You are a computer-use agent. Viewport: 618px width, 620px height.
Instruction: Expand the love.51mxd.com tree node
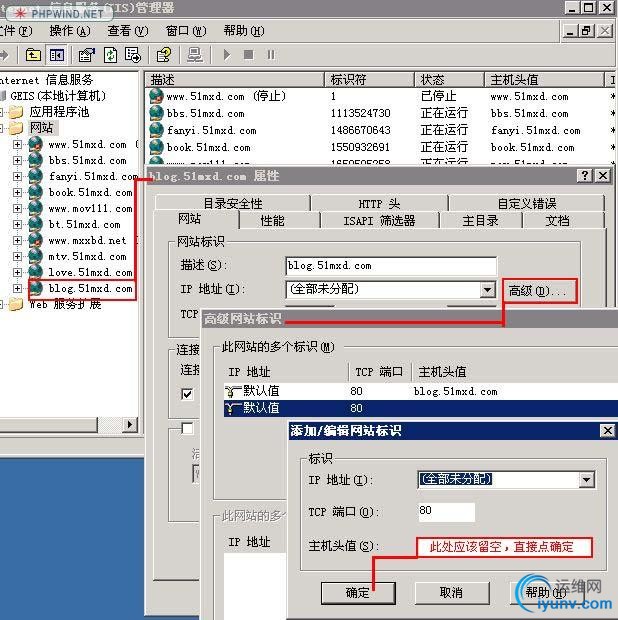coord(17,272)
